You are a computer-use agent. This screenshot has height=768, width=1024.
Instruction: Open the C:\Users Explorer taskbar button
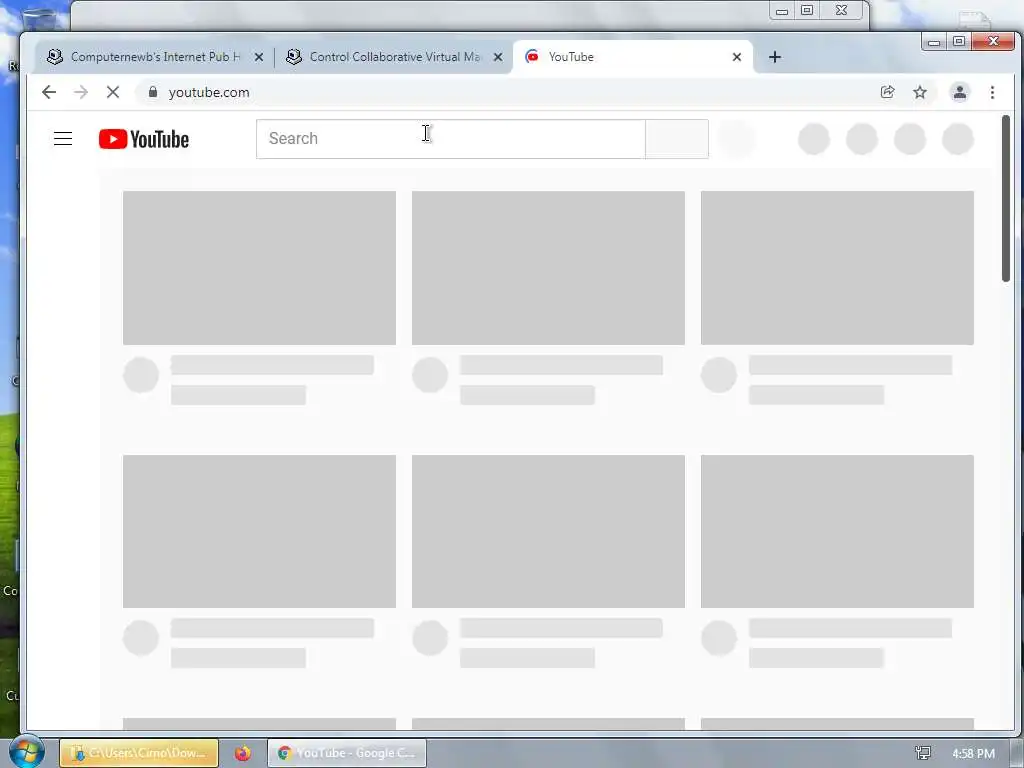point(139,753)
